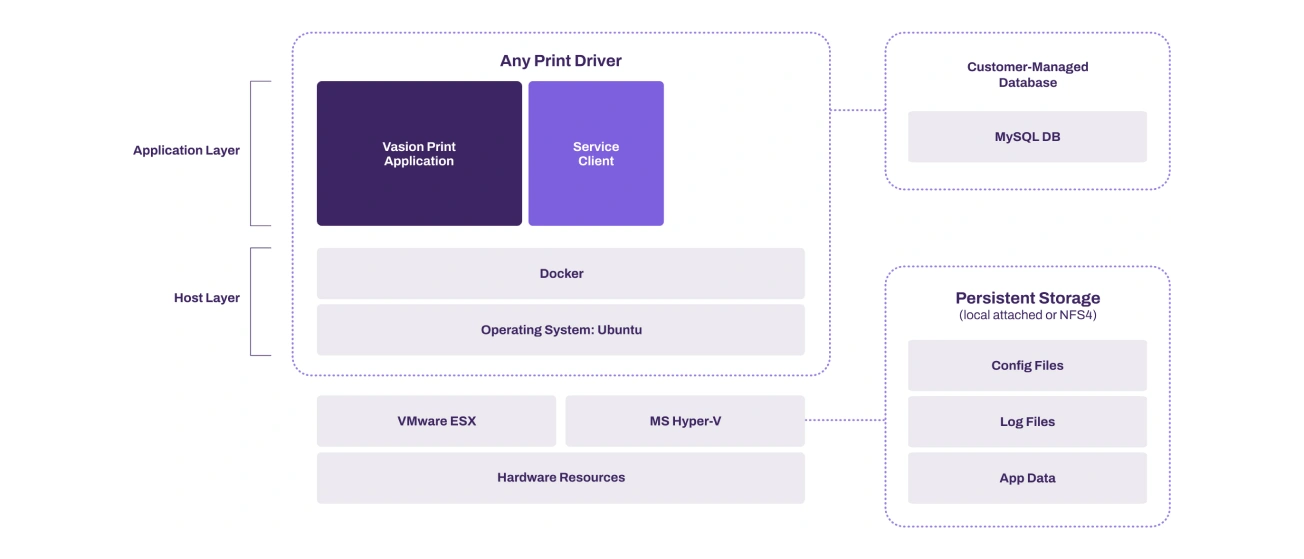Click the Hardware Resources bar
This screenshot has width=1304, height=559.
[x=560, y=478]
